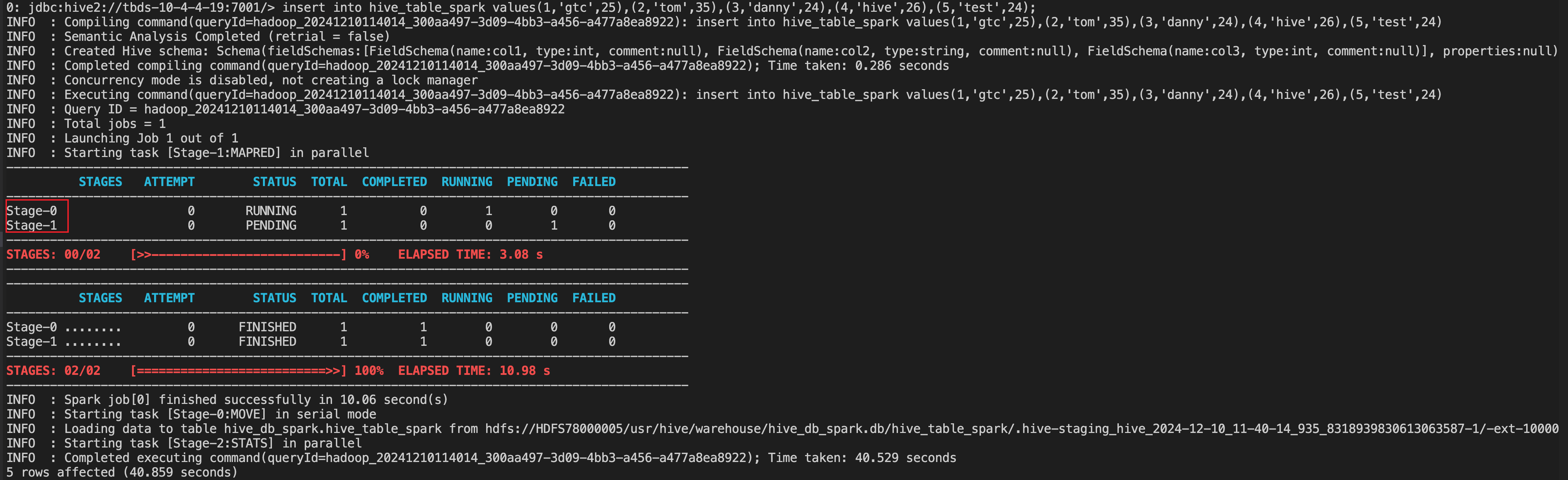Click the PENDING status value for Stage-1
Image resolution: width=1568 pixels, height=480 pixels.
(271, 225)
